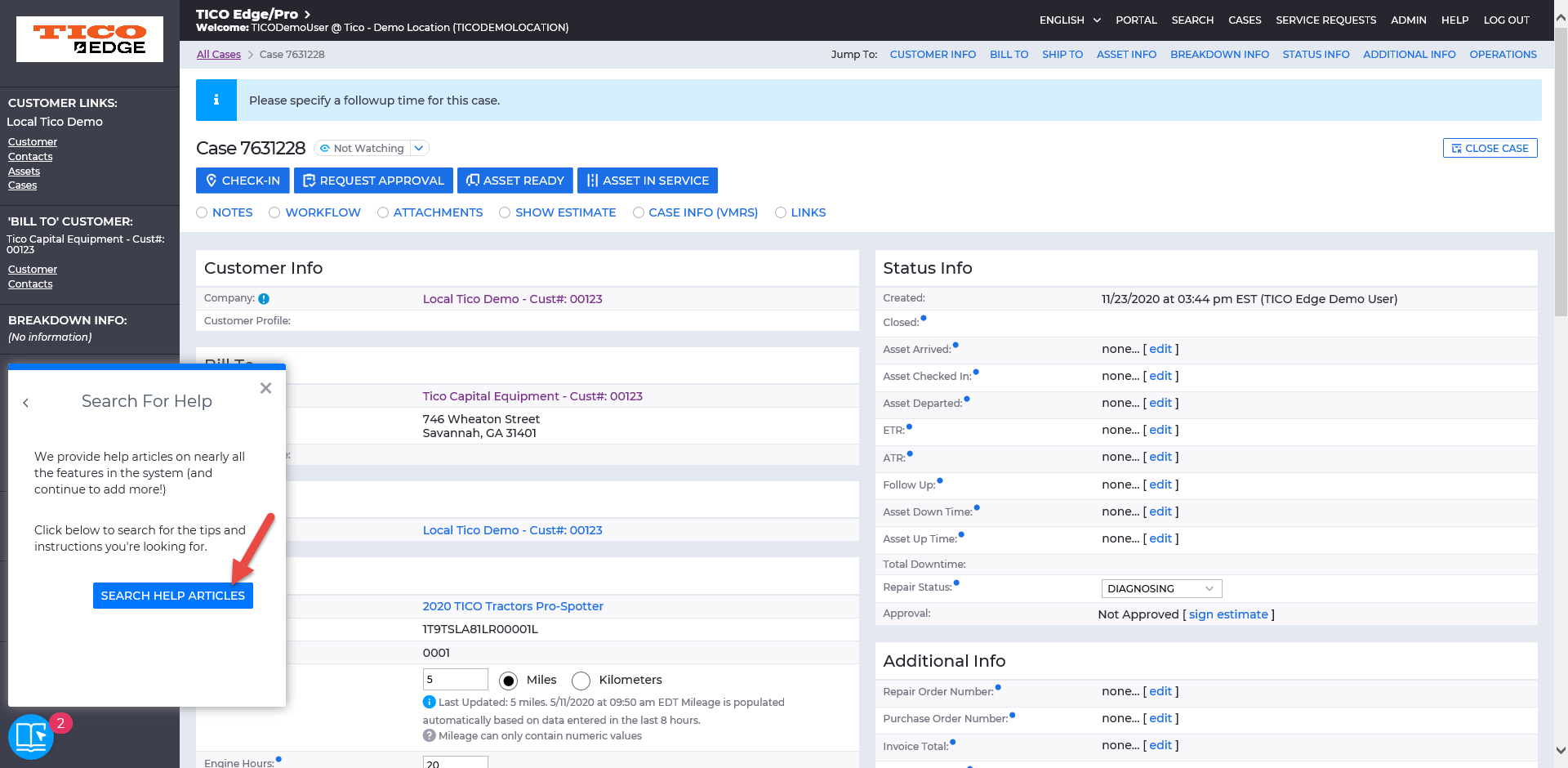
Task: Click the scrollbar down arrow
Action: point(1561,750)
